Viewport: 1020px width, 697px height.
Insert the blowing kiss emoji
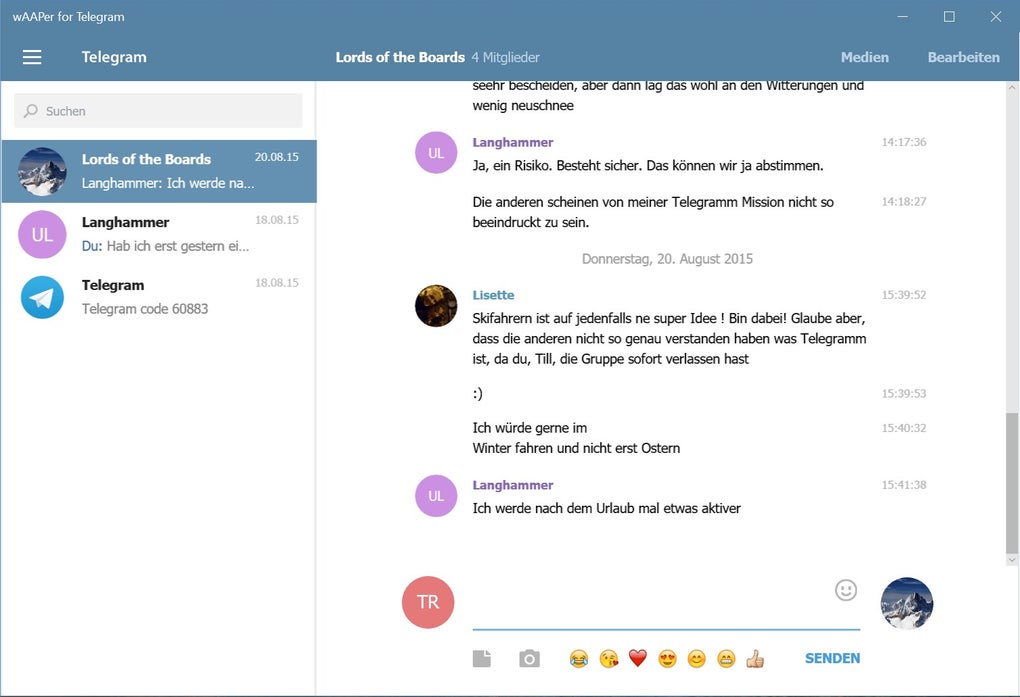click(x=609, y=659)
